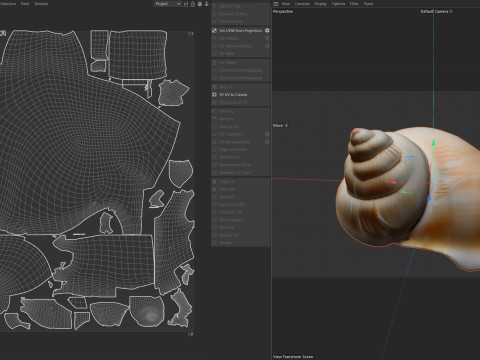Open UV Rectangularize settings gear
Viewport: 480px width, 360px height.
[267, 142]
